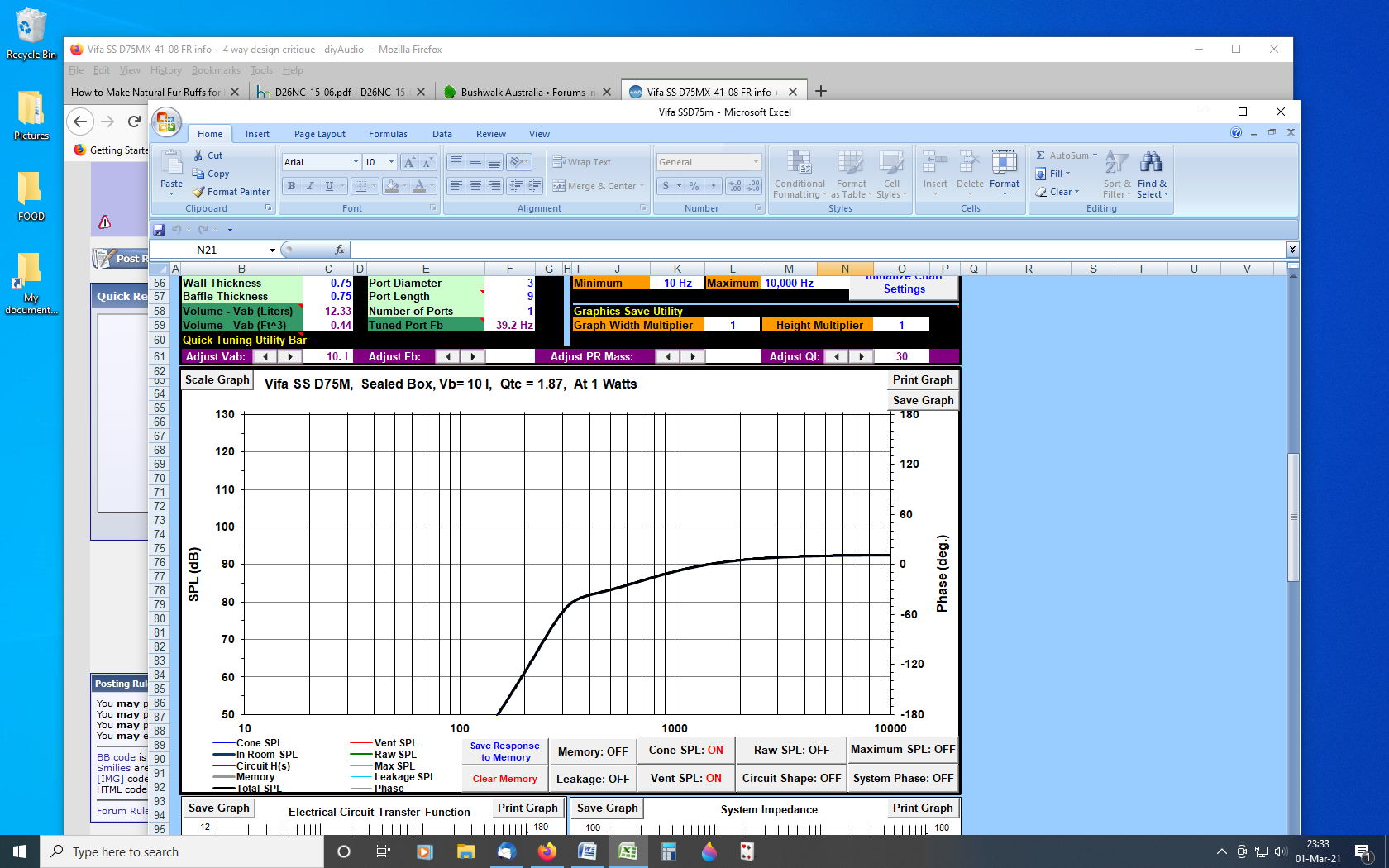This screenshot has width=1389, height=868.
Task: Toggle Vent SPL ON/OFF button
Action: pos(685,778)
